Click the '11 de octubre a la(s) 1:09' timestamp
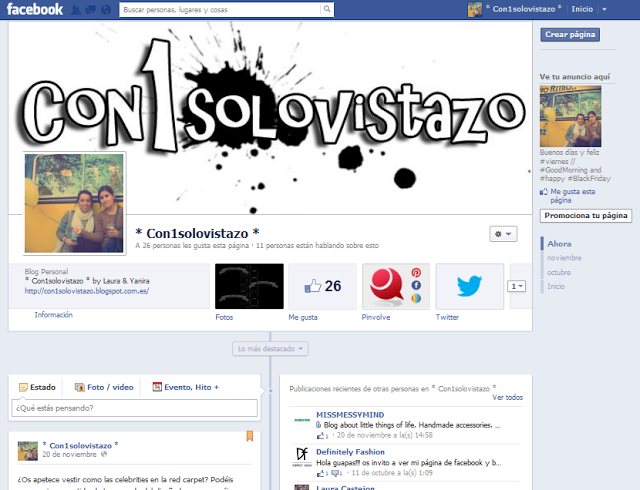The width and height of the screenshot is (640, 490). [392, 473]
